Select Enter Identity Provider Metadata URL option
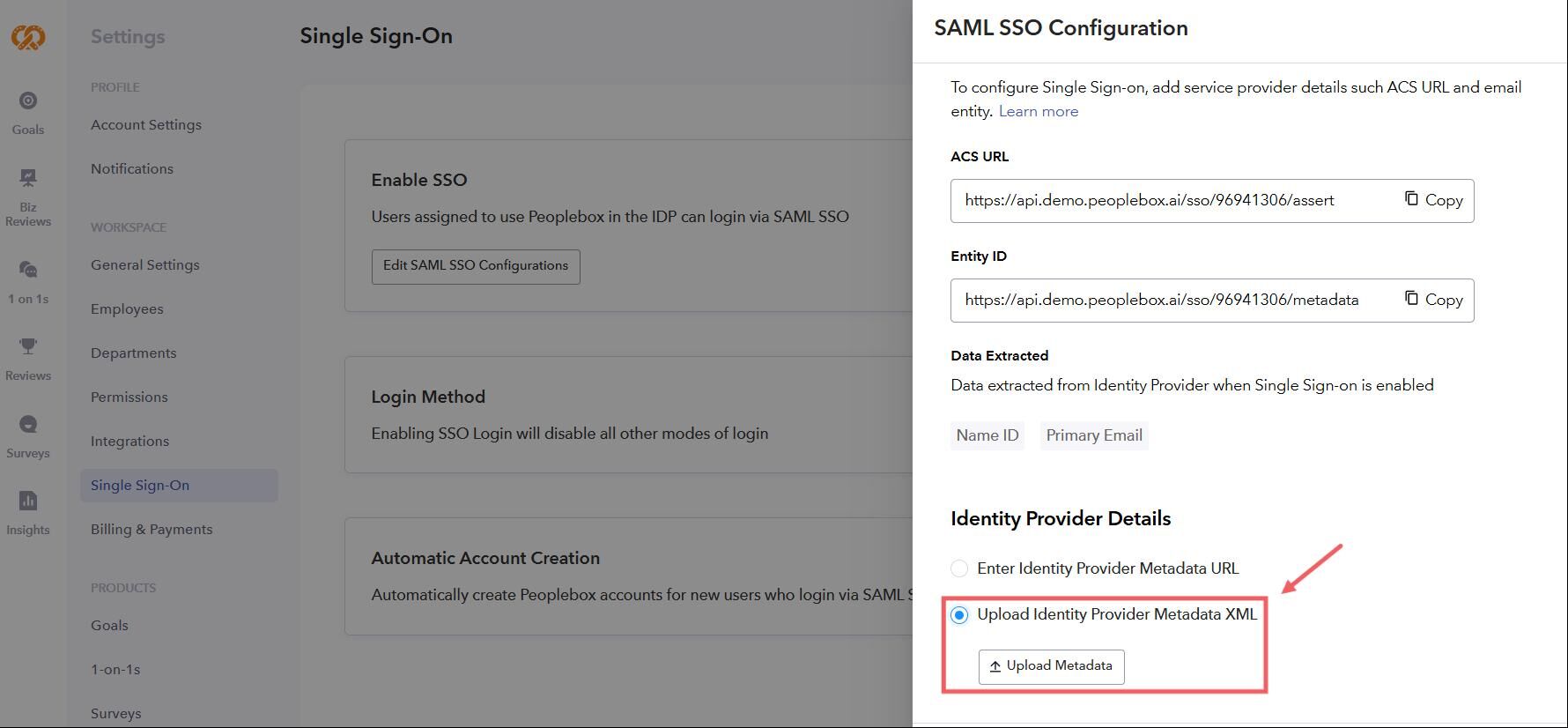 (959, 569)
